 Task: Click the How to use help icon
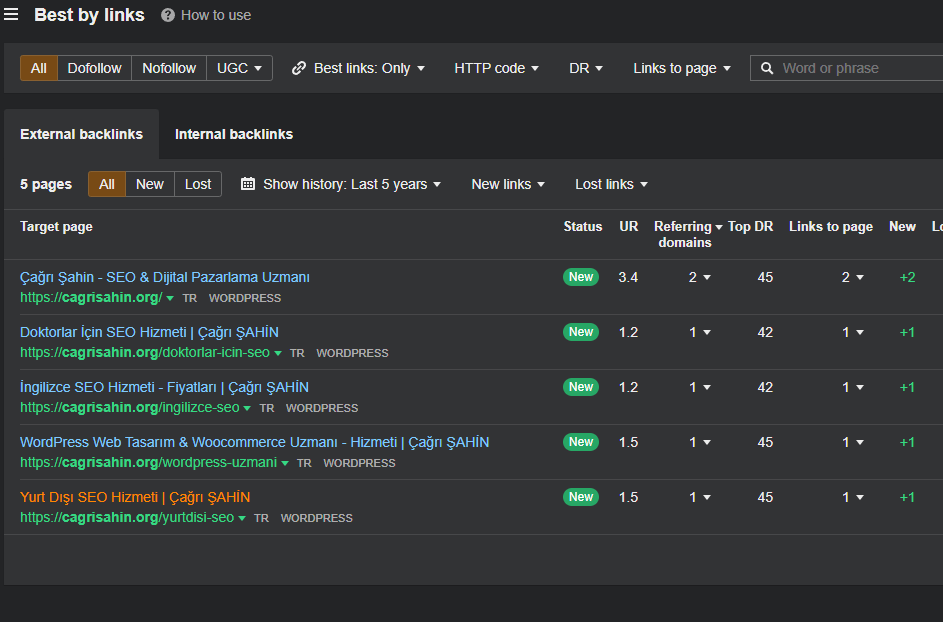click(x=168, y=15)
